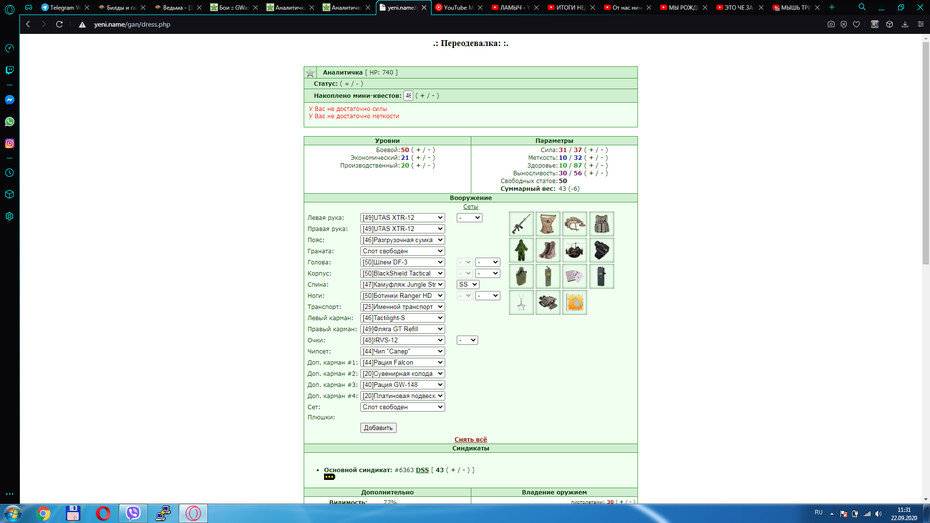
Task: Click the black radio icon in third row
Action: [601, 276]
